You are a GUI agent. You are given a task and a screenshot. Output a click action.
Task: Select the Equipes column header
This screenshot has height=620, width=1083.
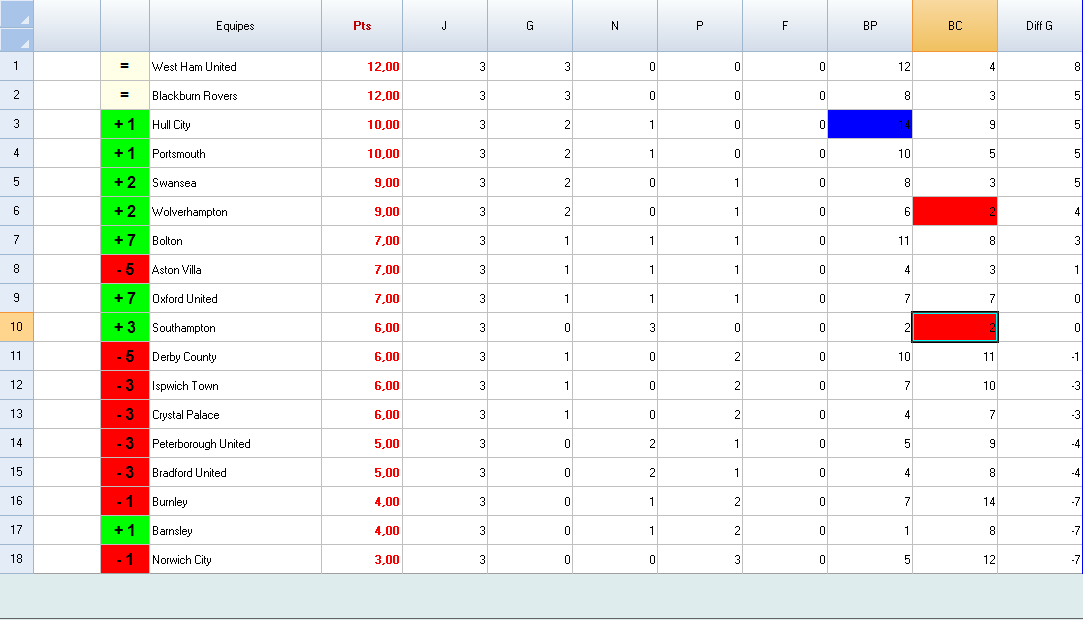(235, 26)
